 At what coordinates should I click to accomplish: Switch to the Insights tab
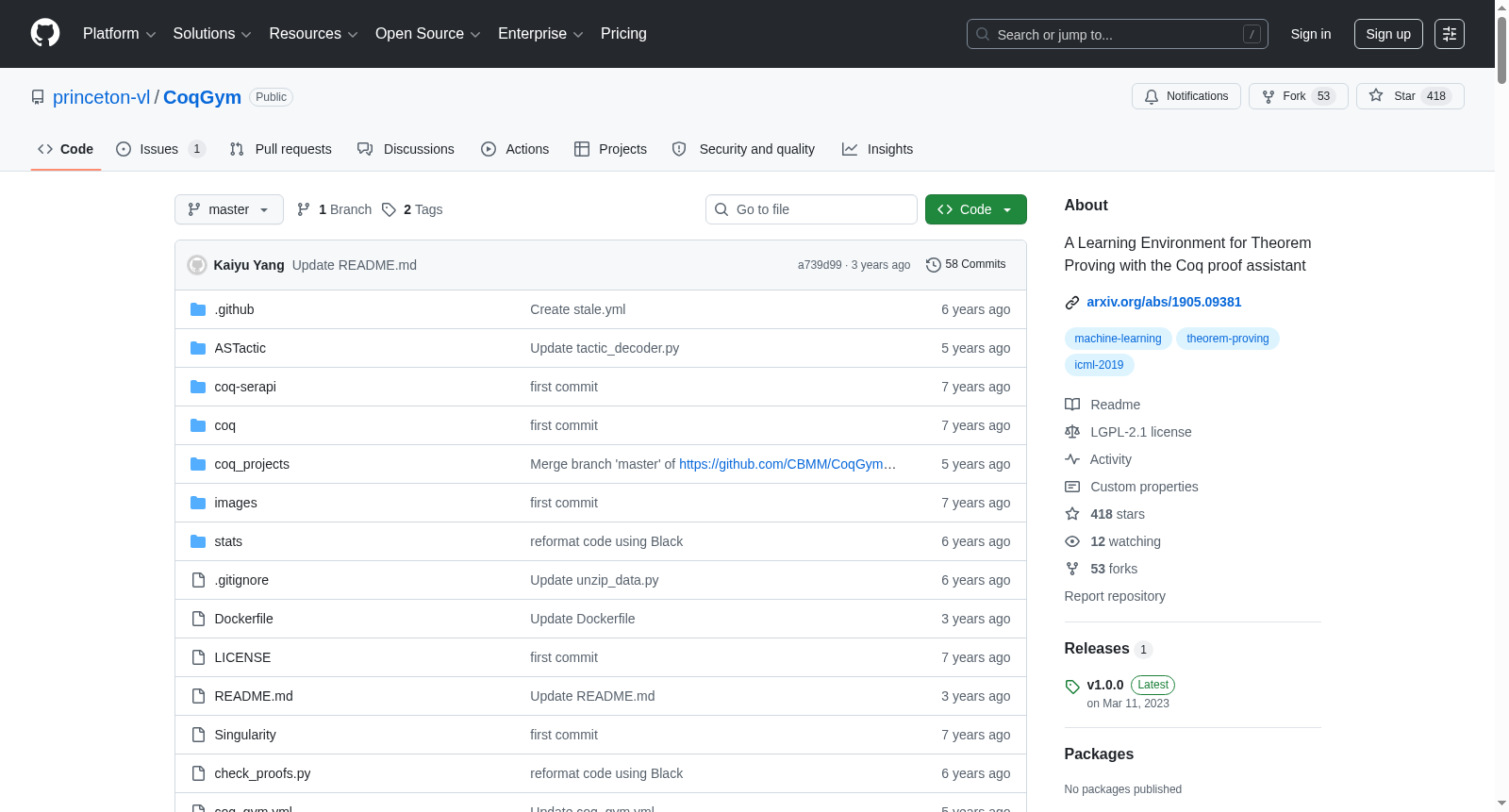pos(877,149)
